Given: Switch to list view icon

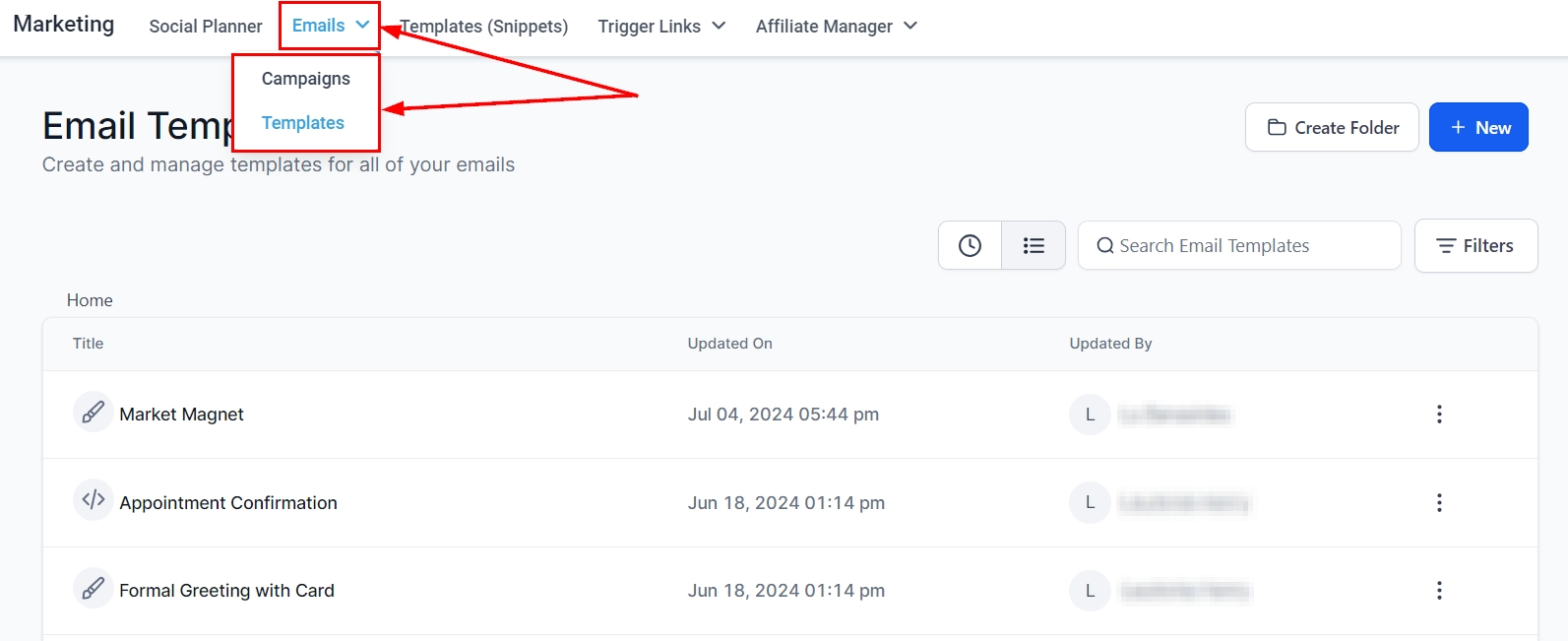Looking at the screenshot, I should [x=1034, y=245].
